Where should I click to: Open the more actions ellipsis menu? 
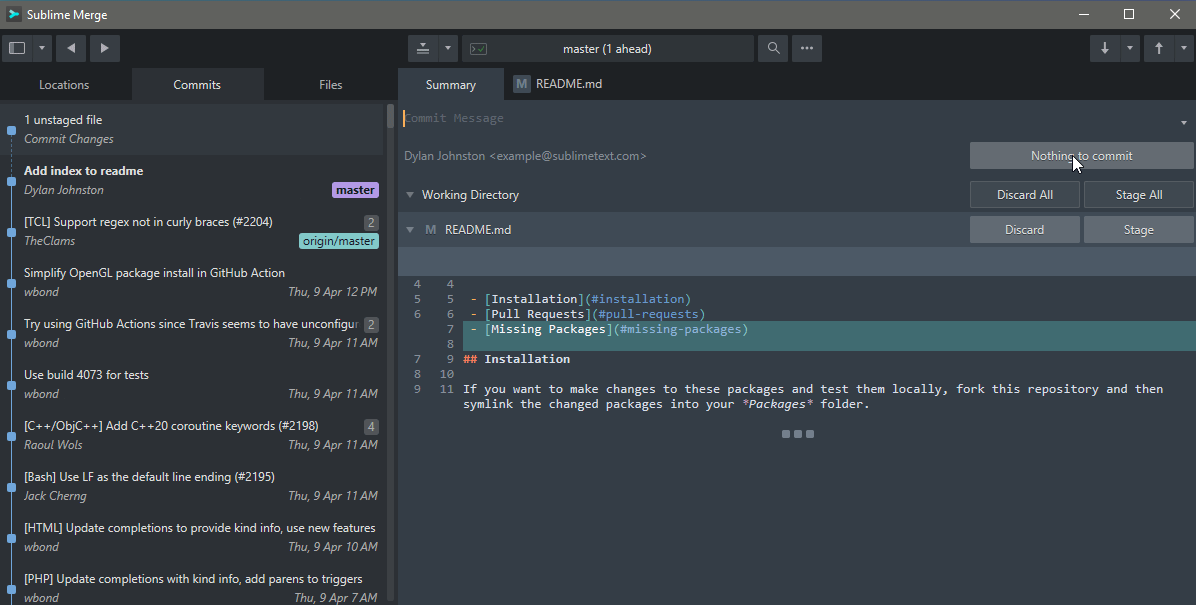pyautogui.click(x=807, y=48)
